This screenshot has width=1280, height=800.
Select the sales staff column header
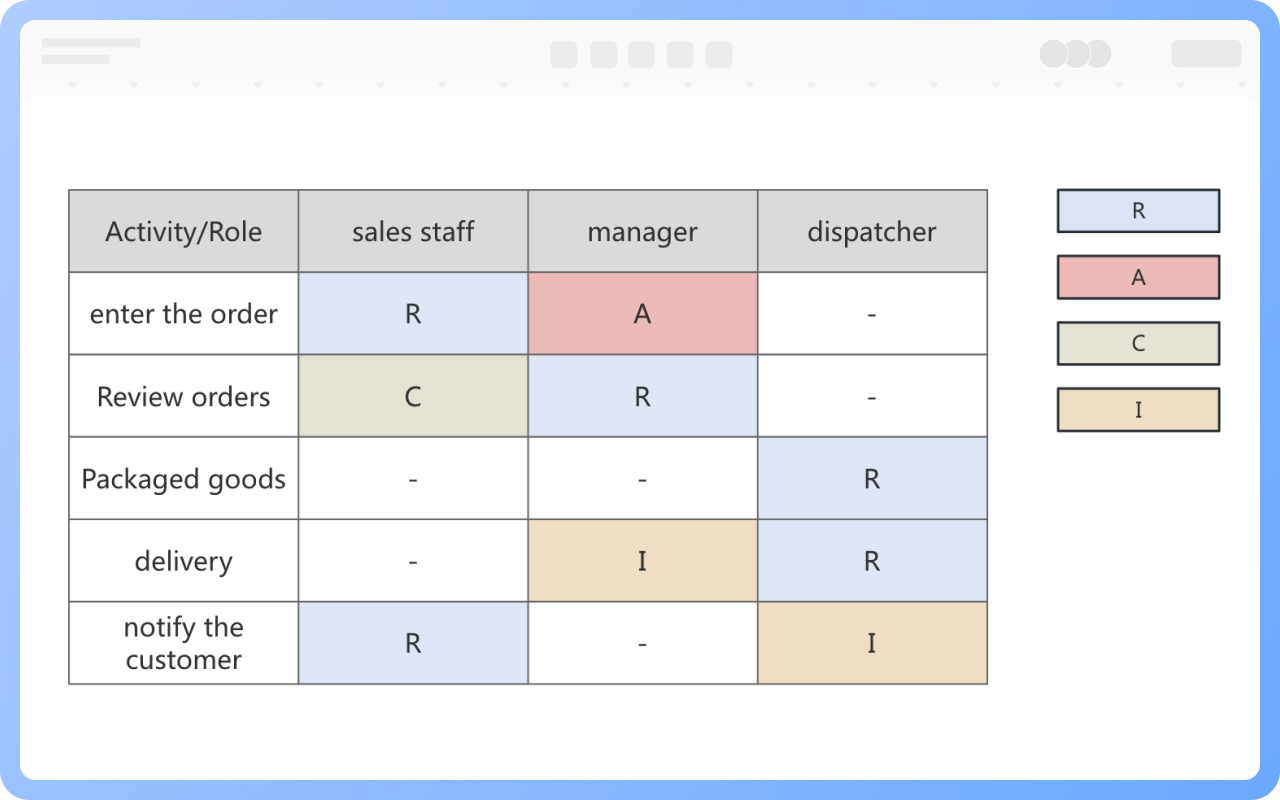tap(413, 231)
